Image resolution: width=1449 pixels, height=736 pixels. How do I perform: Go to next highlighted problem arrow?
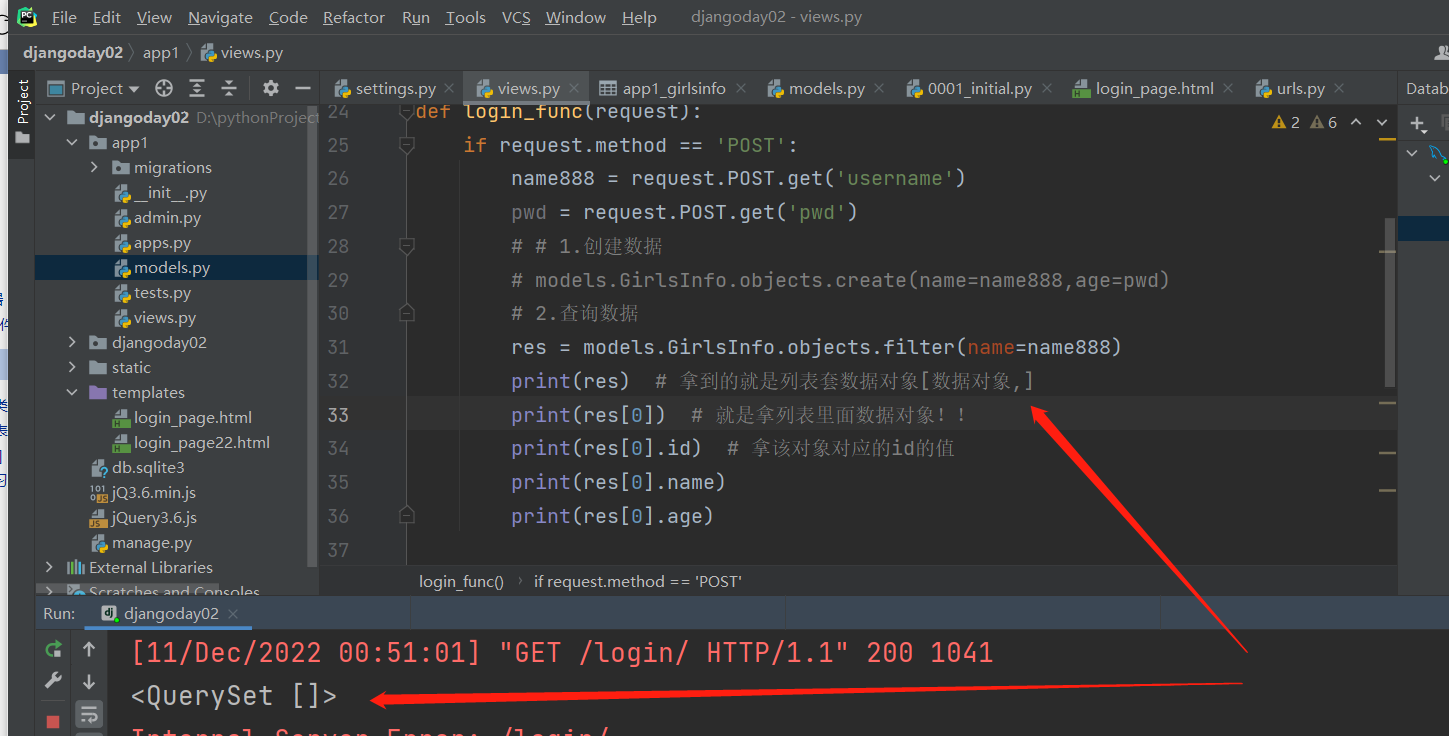coord(1382,122)
